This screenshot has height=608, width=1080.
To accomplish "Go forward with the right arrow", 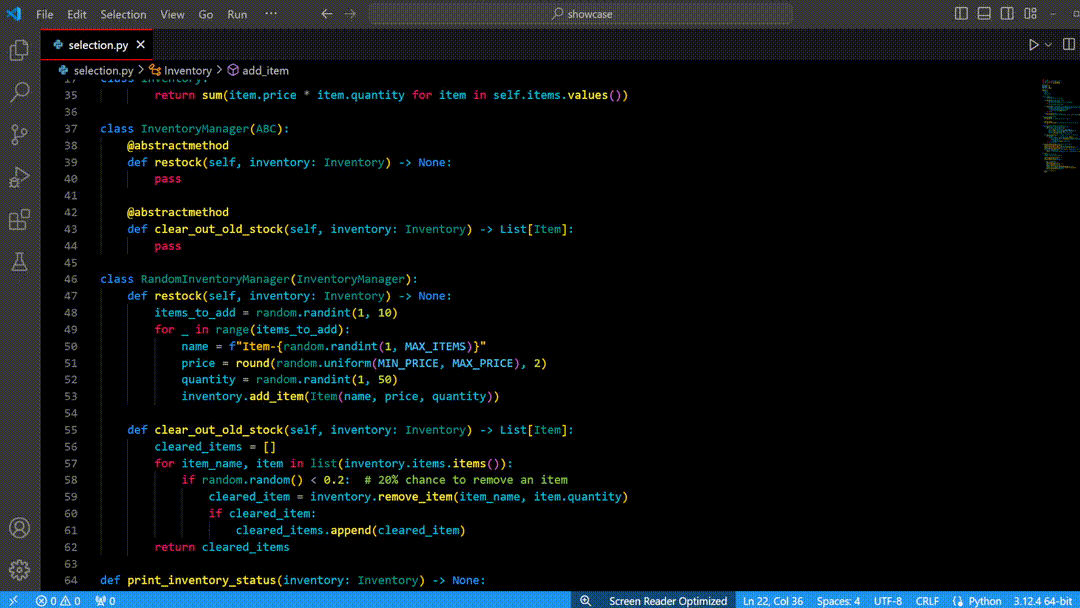I will coord(350,14).
